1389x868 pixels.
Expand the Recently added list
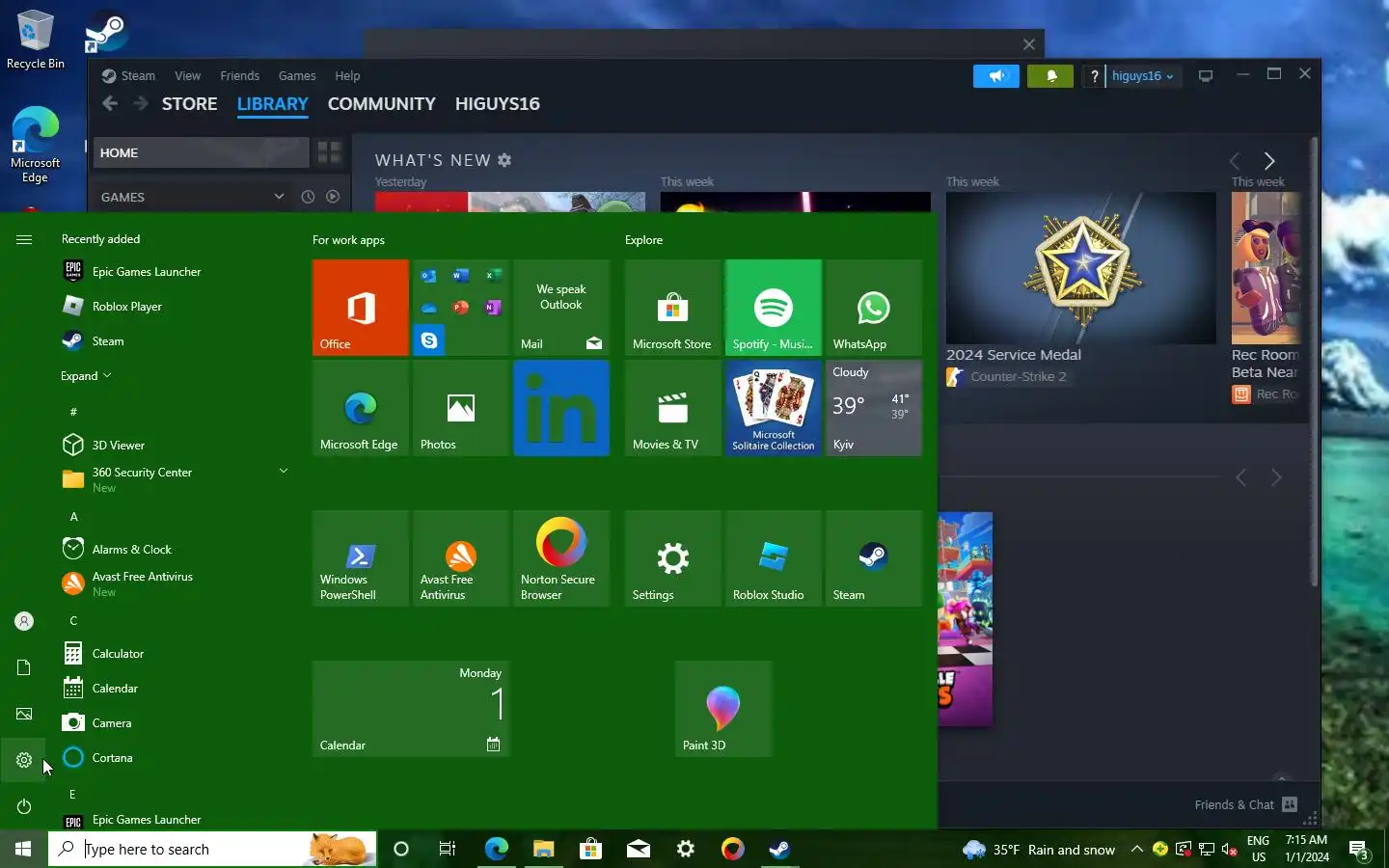tap(86, 376)
